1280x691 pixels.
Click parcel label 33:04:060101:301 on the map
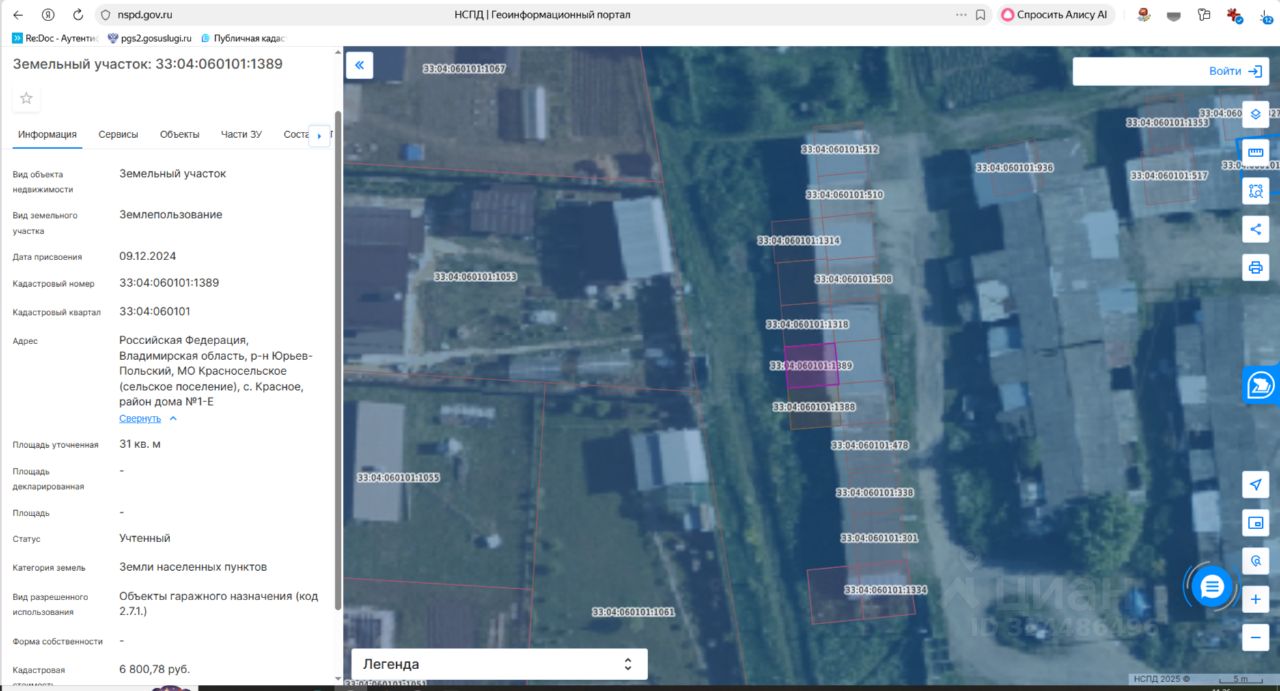[x=880, y=538]
